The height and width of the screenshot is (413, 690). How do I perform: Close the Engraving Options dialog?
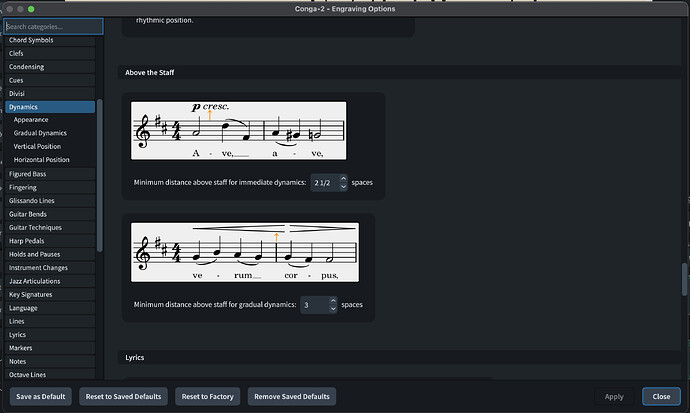coord(661,396)
